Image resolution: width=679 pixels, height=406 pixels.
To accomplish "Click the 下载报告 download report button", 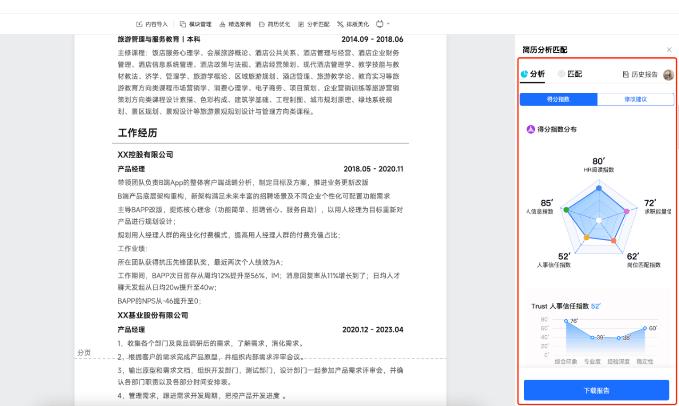I will click(x=596, y=390).
